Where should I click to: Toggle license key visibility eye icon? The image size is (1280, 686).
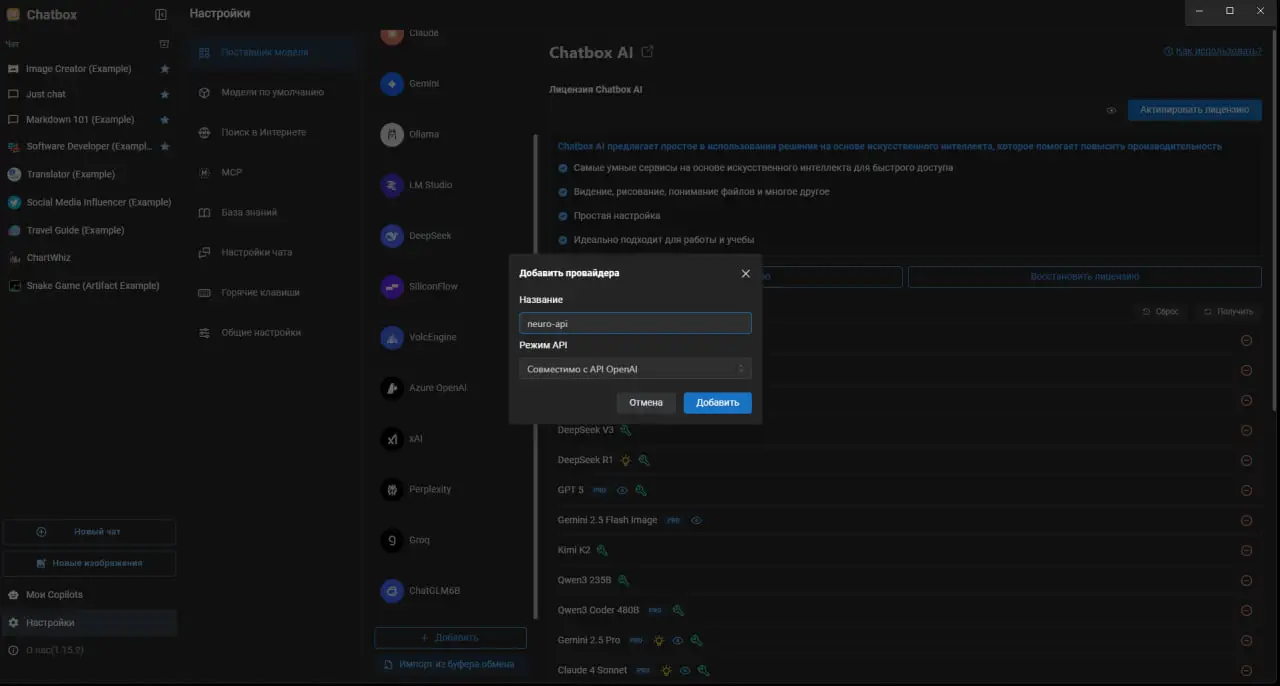coord(1111,111)
